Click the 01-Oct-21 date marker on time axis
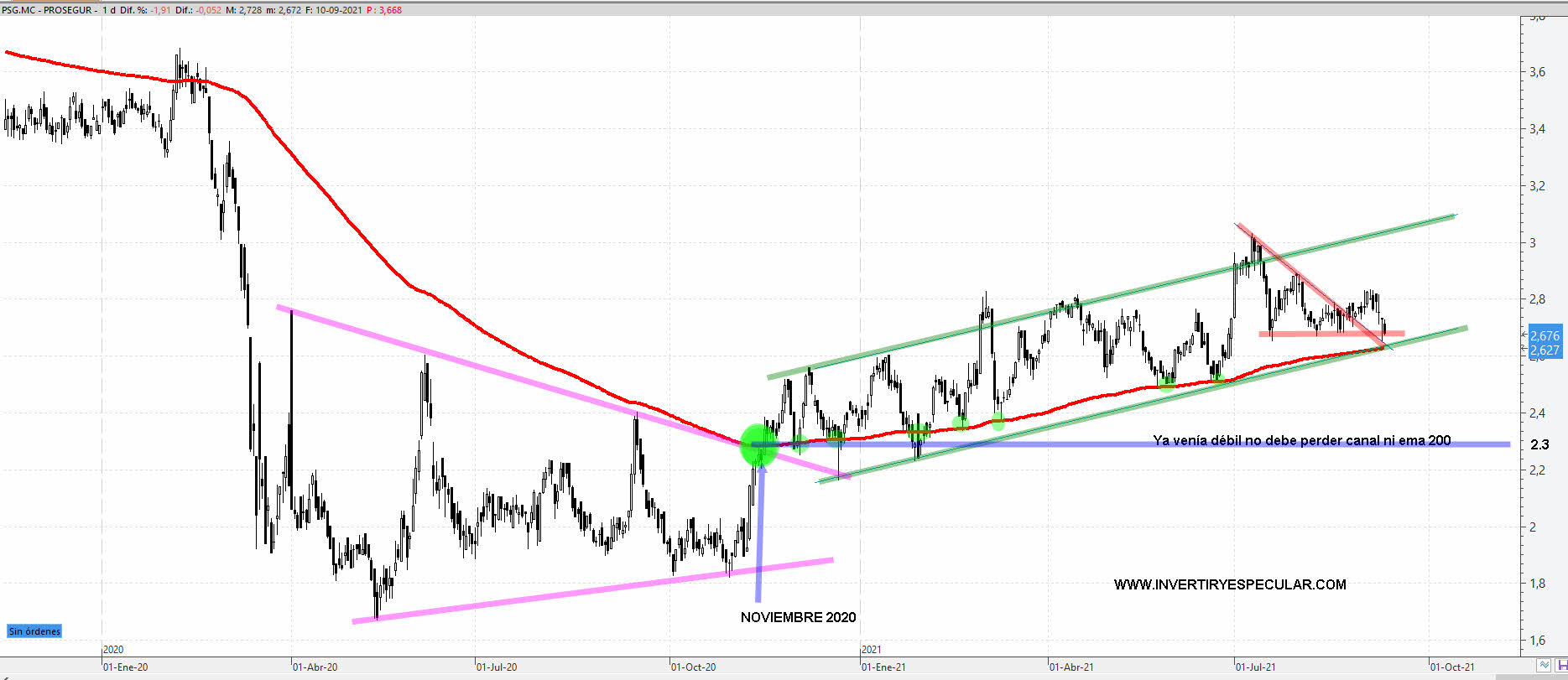 pyautogui.click(x=1452, y=667)
